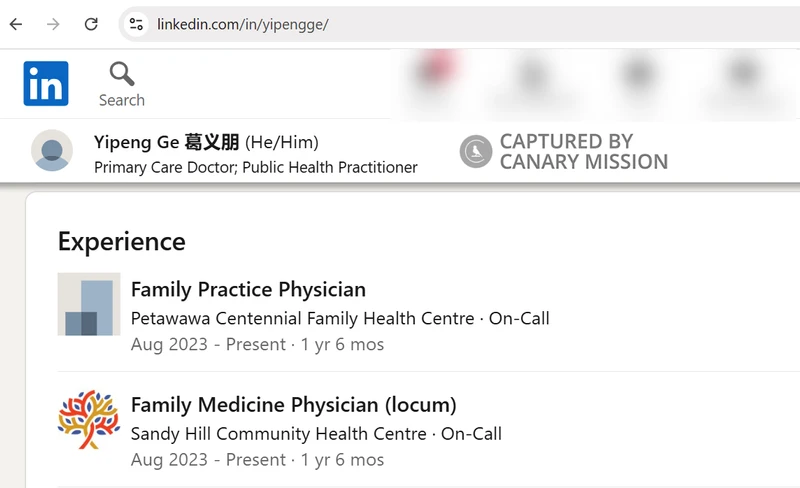Viewport: 800px width, 488px height.
Task: Click the Search label under magnifier
Action: [122, 100]
